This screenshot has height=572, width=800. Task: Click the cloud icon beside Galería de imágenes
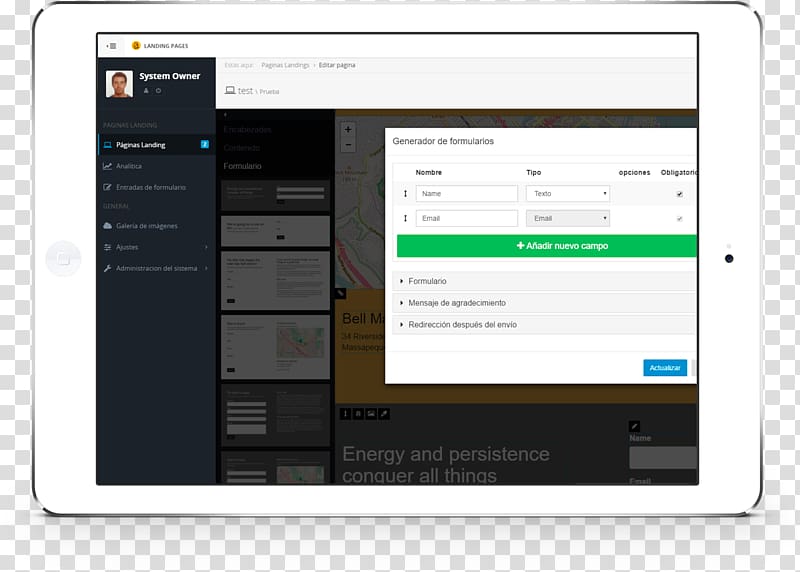pyautogui.click(x=108, y=226)
